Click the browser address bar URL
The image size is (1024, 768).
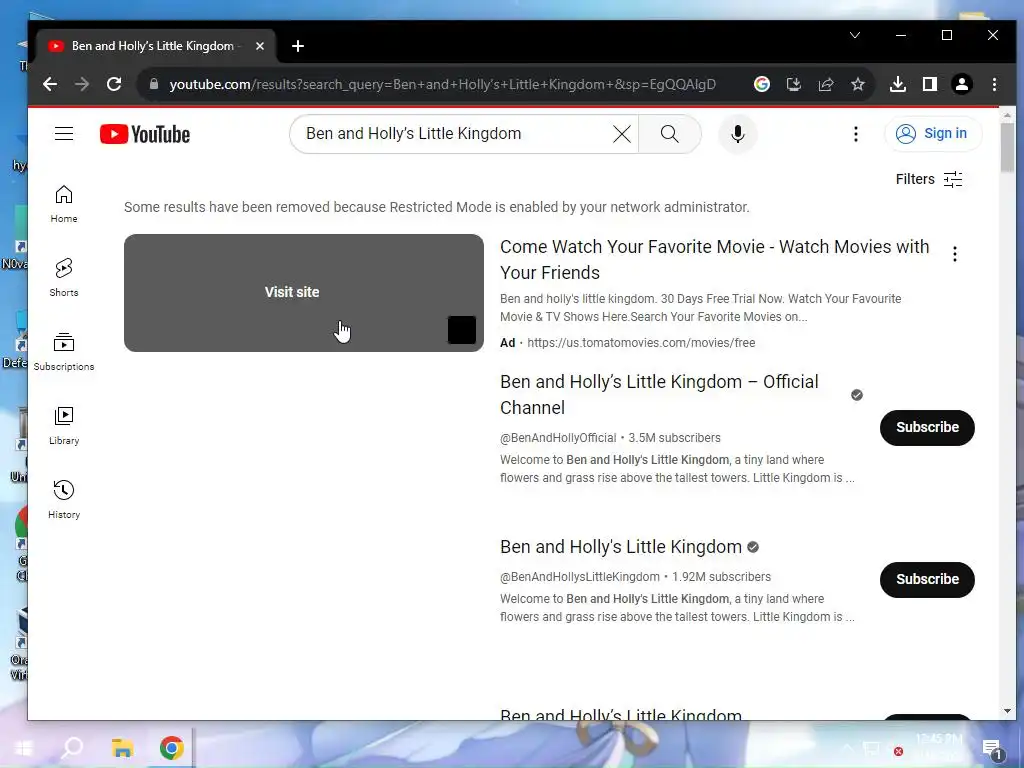(x=443, y=84)
